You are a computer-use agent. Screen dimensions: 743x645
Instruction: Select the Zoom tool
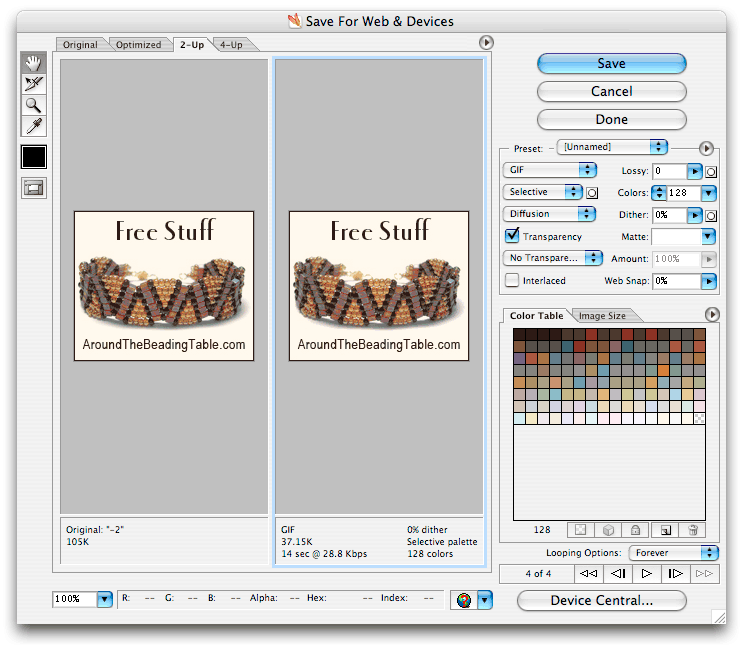pyautogui.click(x=34, y=105)
